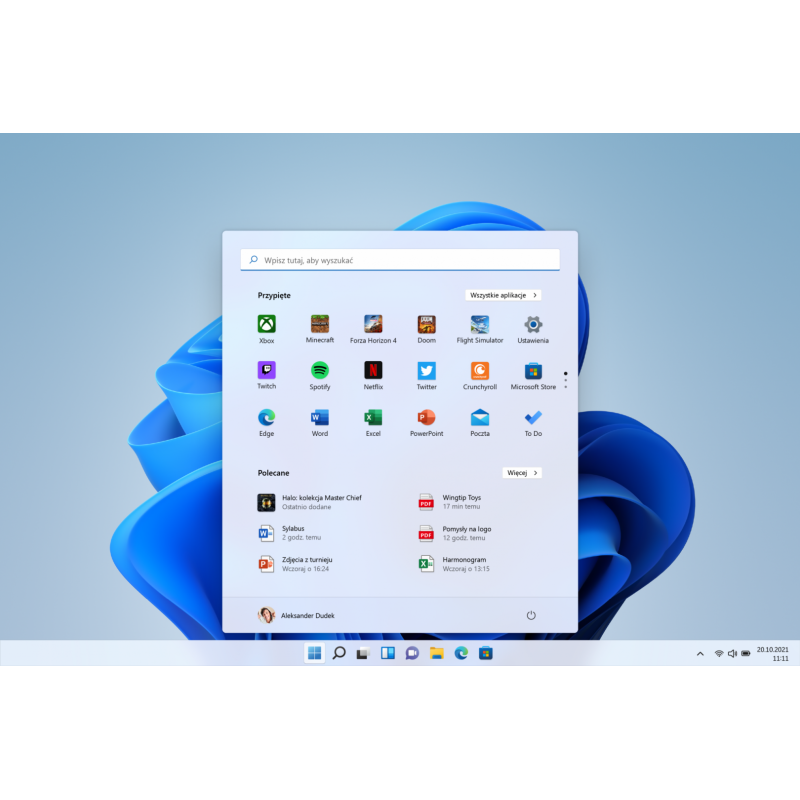Open Ustawienia settings app

(x=533, y=329)
